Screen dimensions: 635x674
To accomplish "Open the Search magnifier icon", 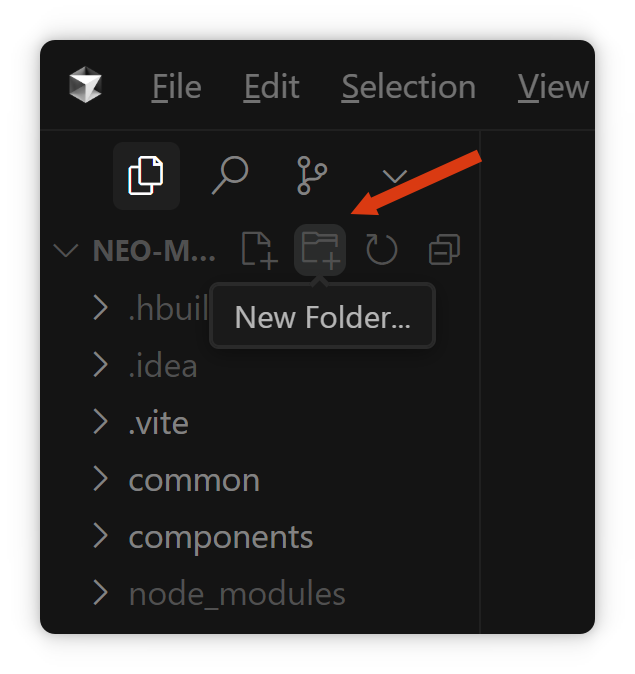I will 230,175.
